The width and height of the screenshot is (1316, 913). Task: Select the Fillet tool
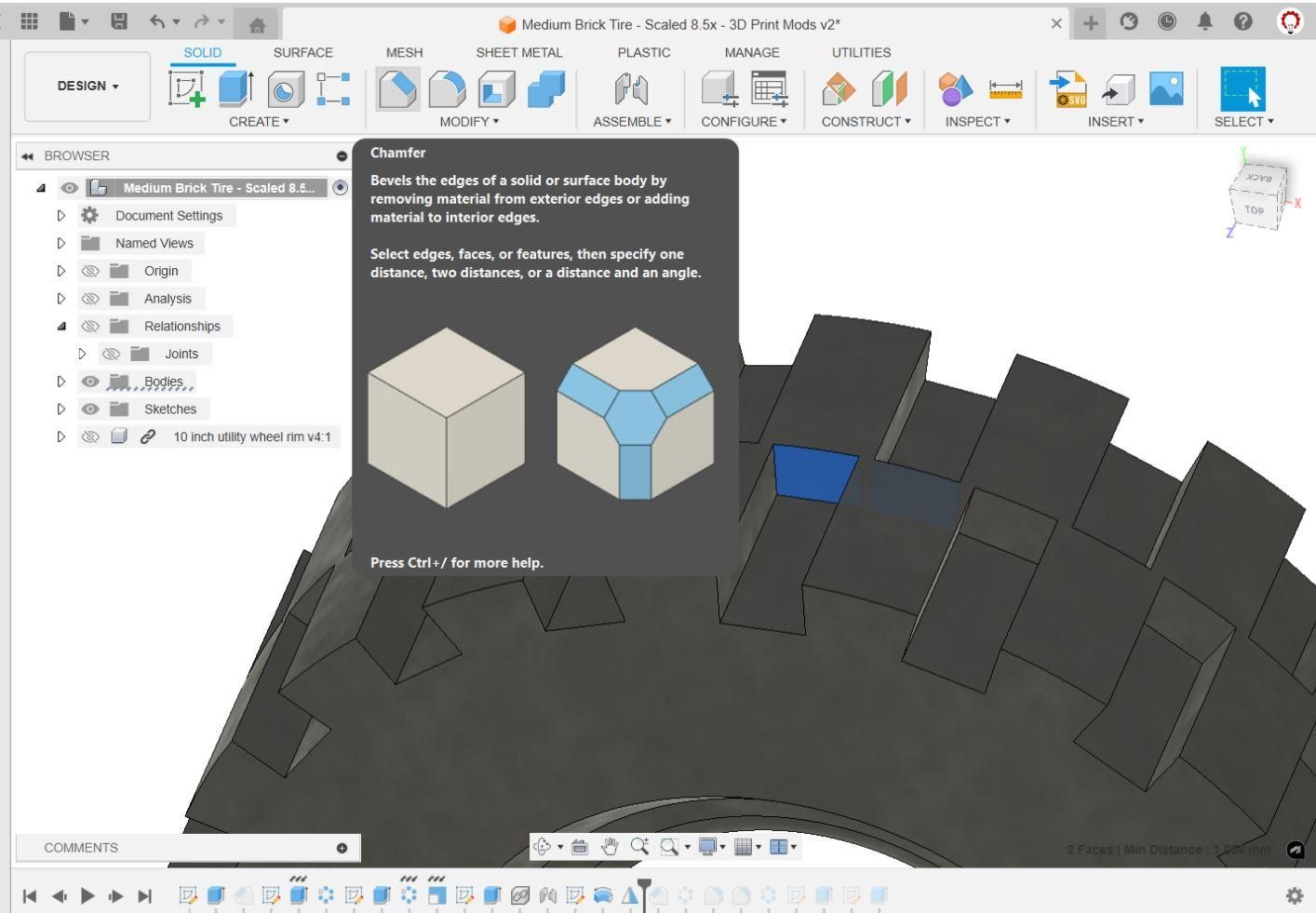pyautogui.click(x=447, y=89)
